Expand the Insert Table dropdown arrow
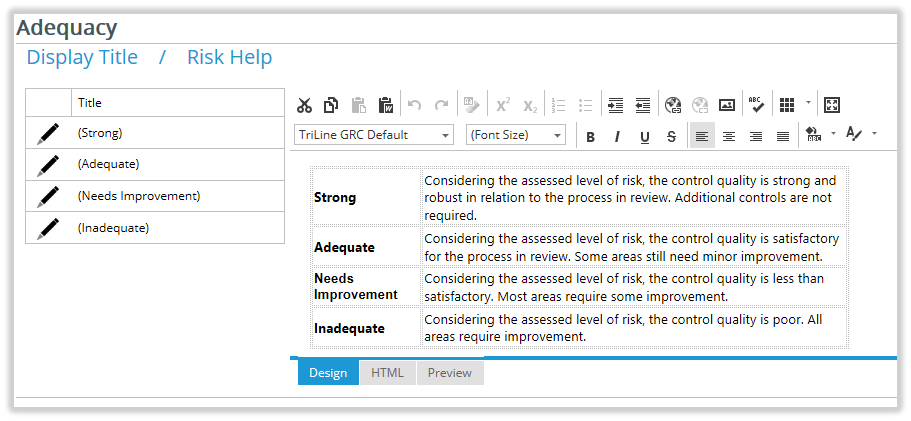This screenshot has width=911, height=421. 808,105
